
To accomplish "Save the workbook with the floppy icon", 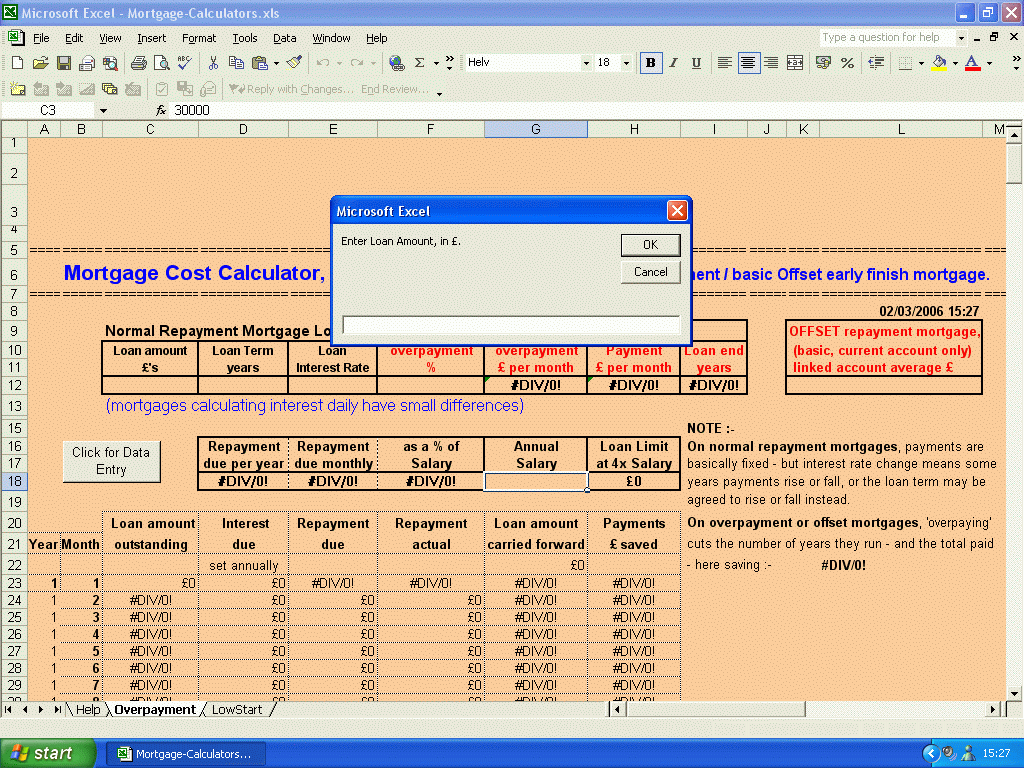I will tap(63, 63).
